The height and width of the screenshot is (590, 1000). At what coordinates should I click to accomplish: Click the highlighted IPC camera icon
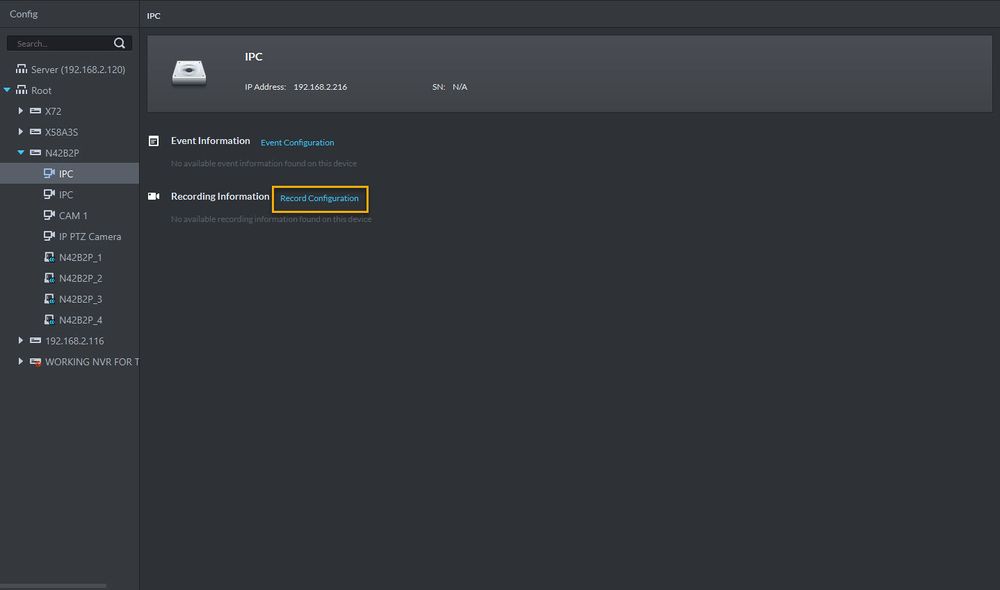coord(49,173)
